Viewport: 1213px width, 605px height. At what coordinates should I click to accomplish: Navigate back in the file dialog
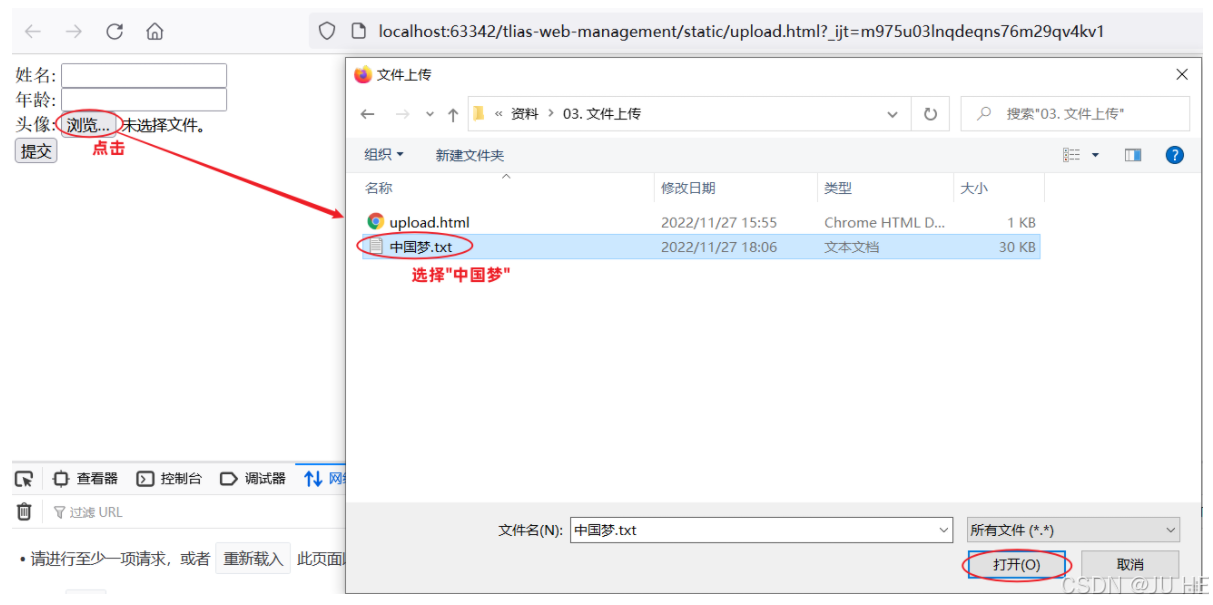tap(367, 114)
